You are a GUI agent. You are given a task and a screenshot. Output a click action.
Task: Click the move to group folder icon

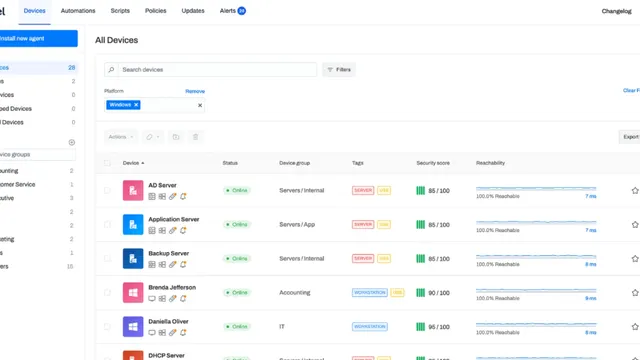[x=176, y=137]
